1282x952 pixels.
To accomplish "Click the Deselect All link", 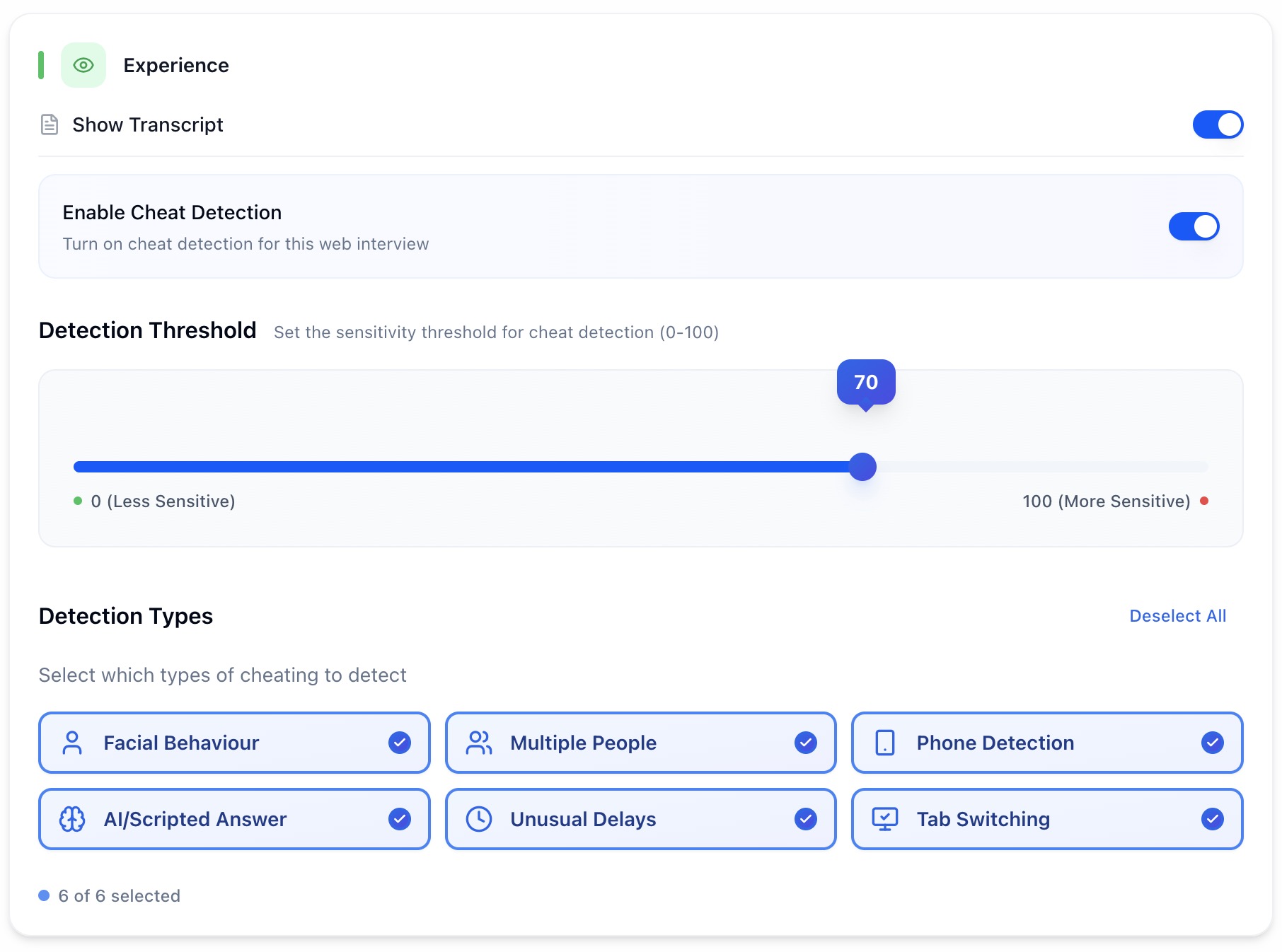I will point(1177,616).
